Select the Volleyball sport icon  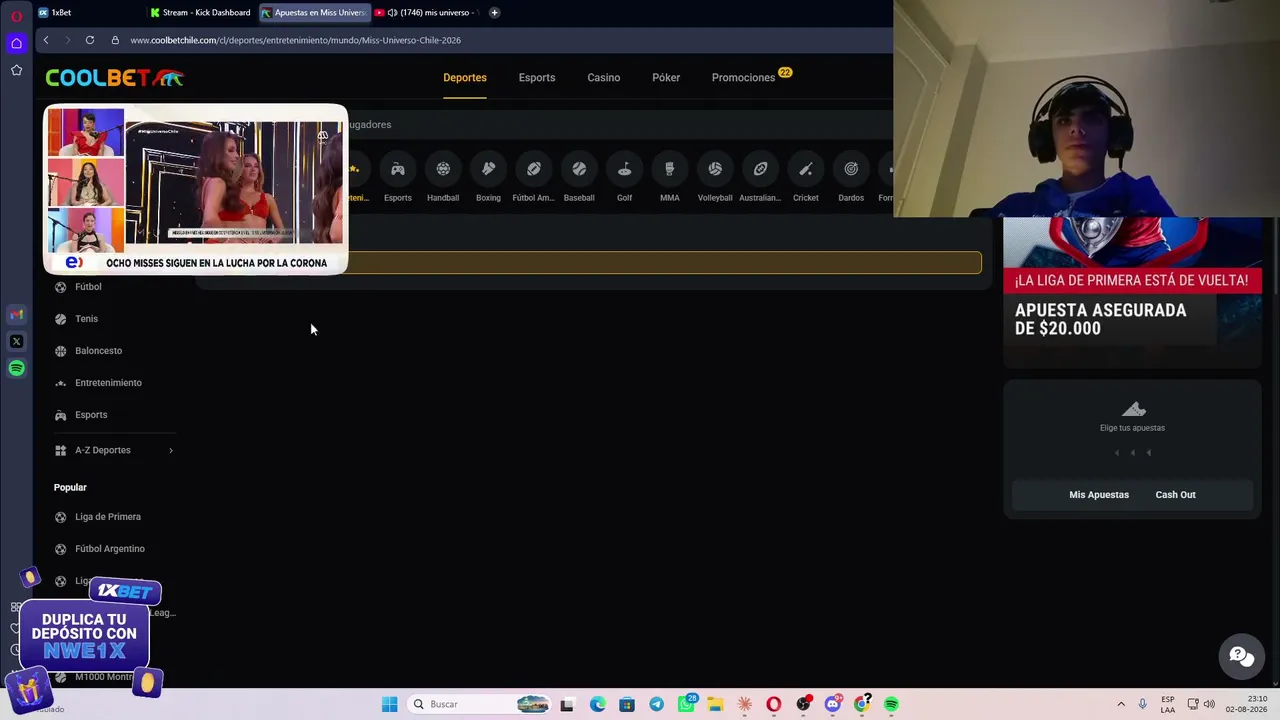click(x=715, y=178)
